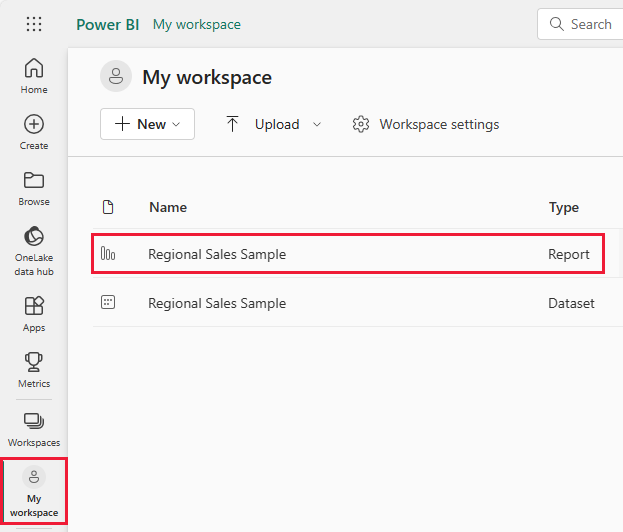
Task: Open Metrics trophy item
Action: (x=34, y=370)
